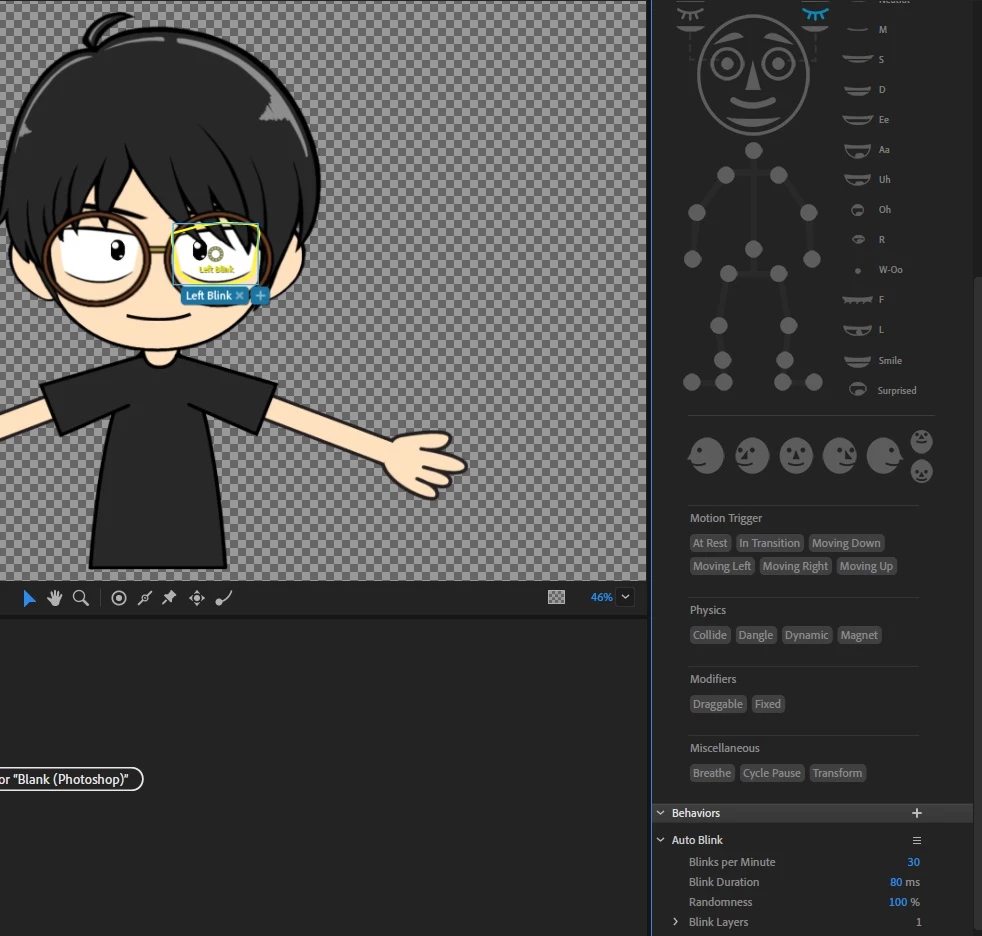Edit the Blink Duration value 80

pos(896,882)
